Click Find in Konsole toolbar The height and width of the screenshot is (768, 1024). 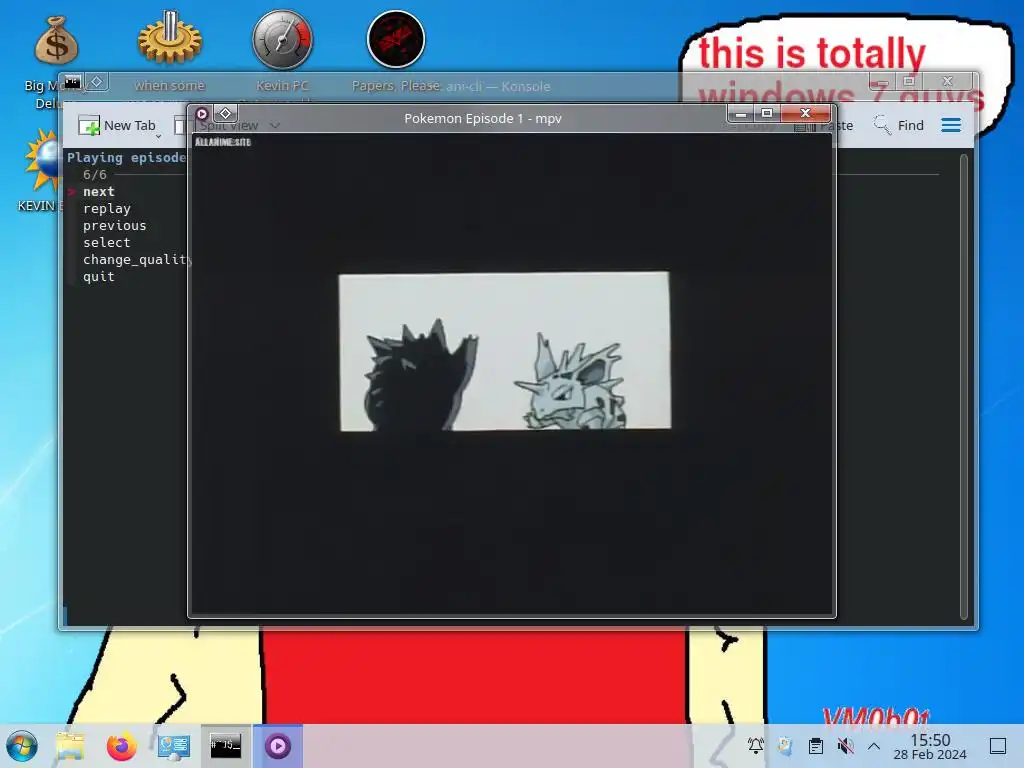(x=899, y=125)
